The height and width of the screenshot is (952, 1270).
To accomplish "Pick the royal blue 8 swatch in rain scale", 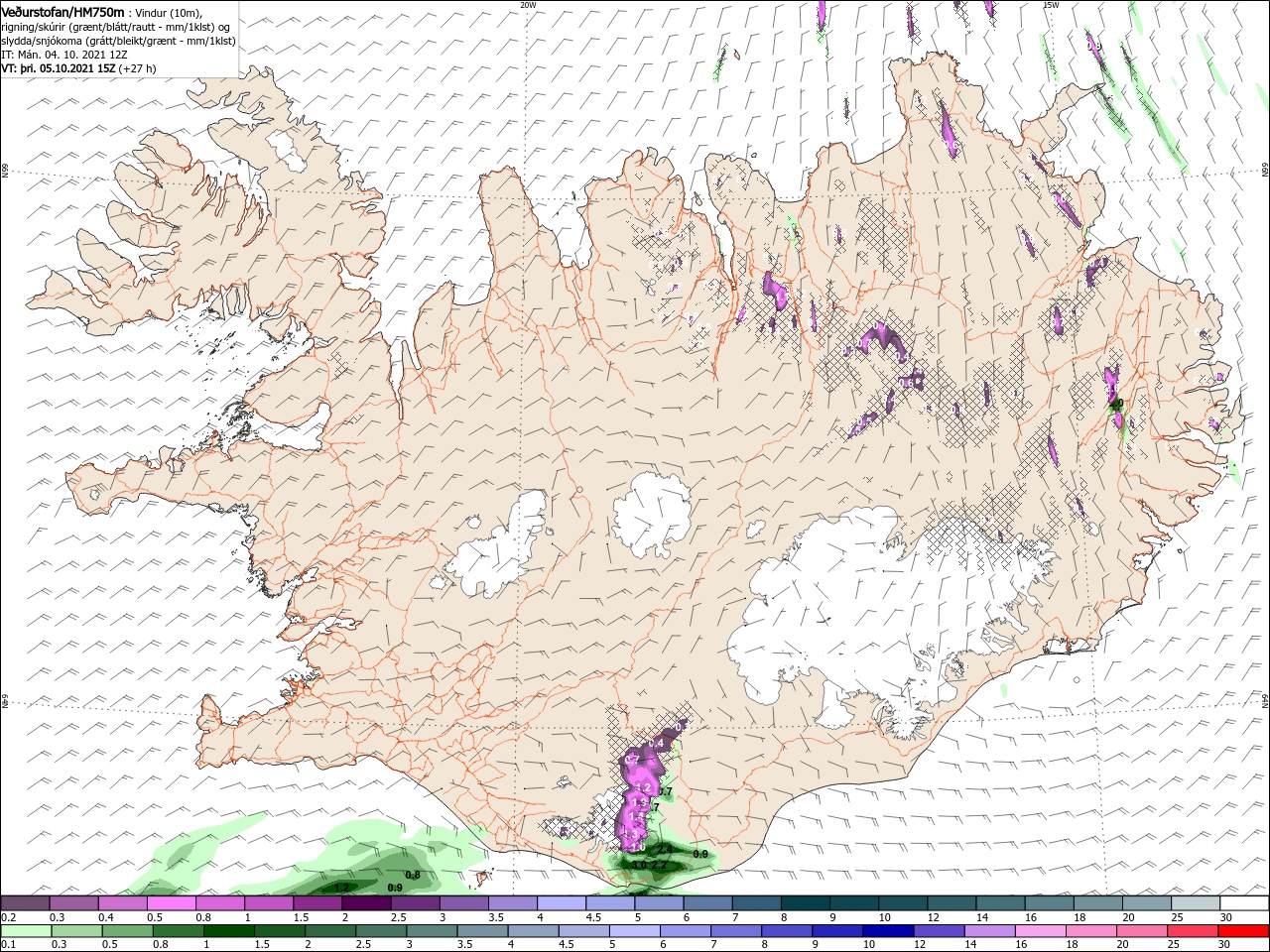I will click(788, 931).
